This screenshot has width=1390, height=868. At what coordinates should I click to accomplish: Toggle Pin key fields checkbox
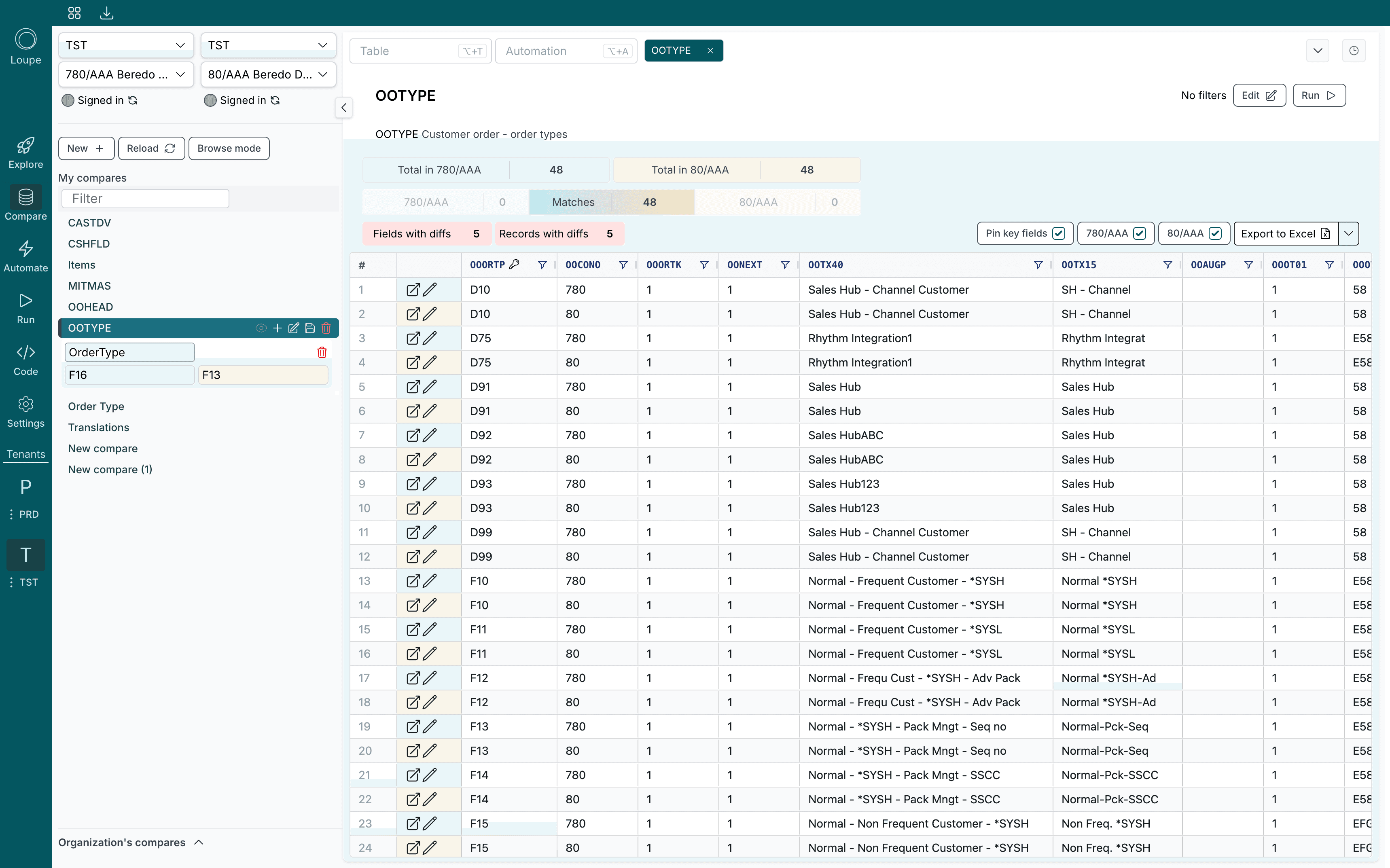[x=1059, y=233]
